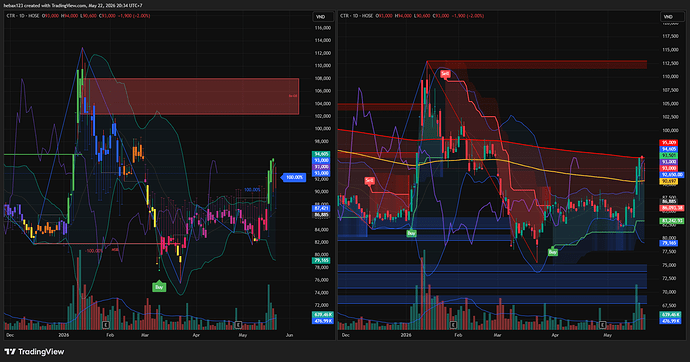The height and width of the screenshot is (362, 690).
Task: Click the green 93,501 price label, right chart
Action: (669, 155)
